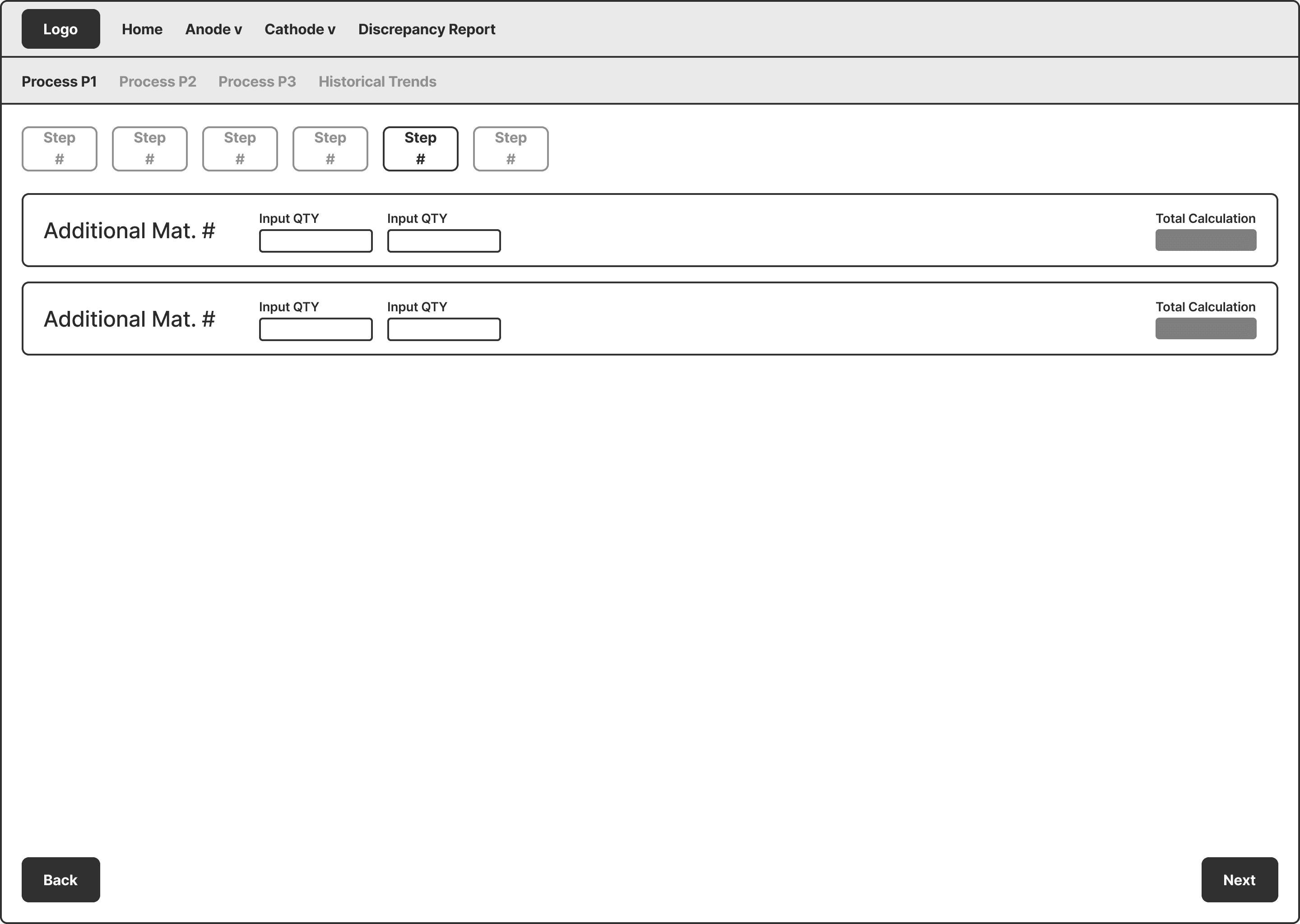
Task: Navigate to Home
Action: [142, 29]
